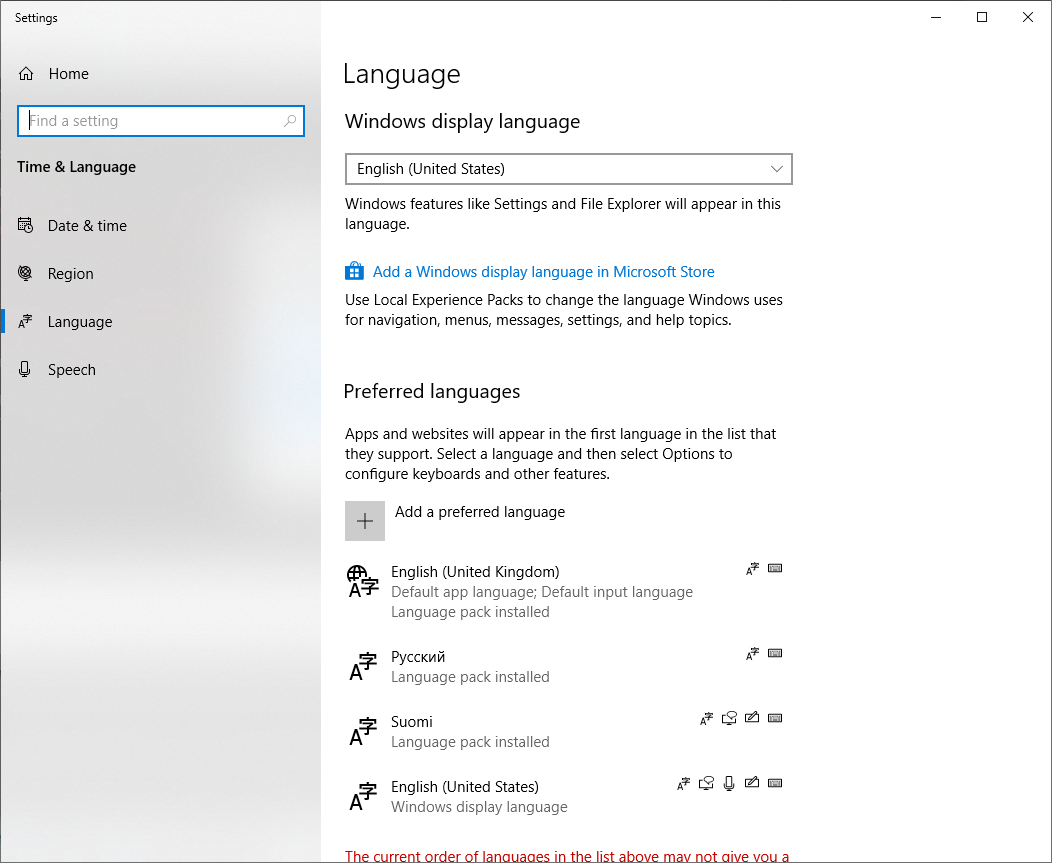Select the Handwriting pen icon beside Suomi

[x=752, y=718]
